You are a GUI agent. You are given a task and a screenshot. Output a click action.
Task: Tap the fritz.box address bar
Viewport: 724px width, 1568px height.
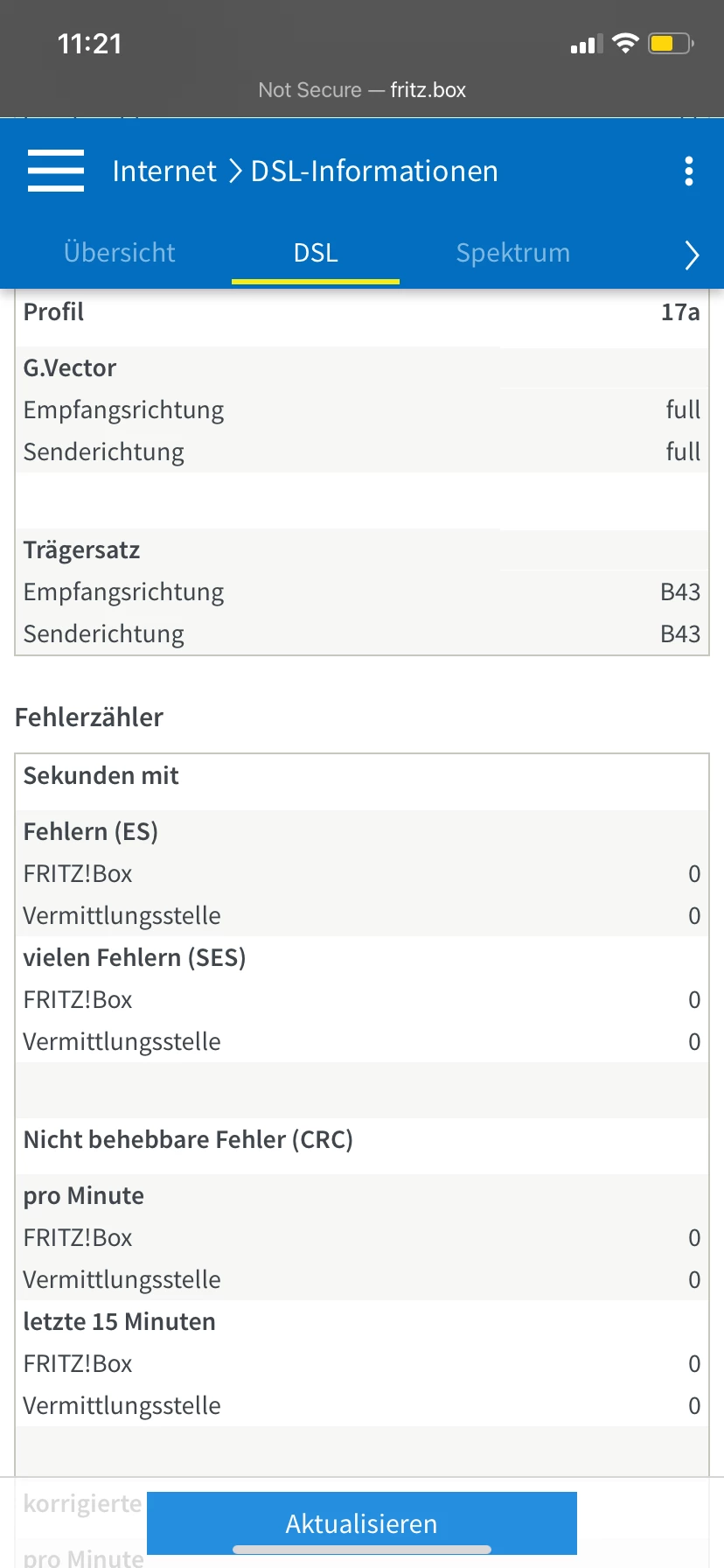(x=362, y=90)
